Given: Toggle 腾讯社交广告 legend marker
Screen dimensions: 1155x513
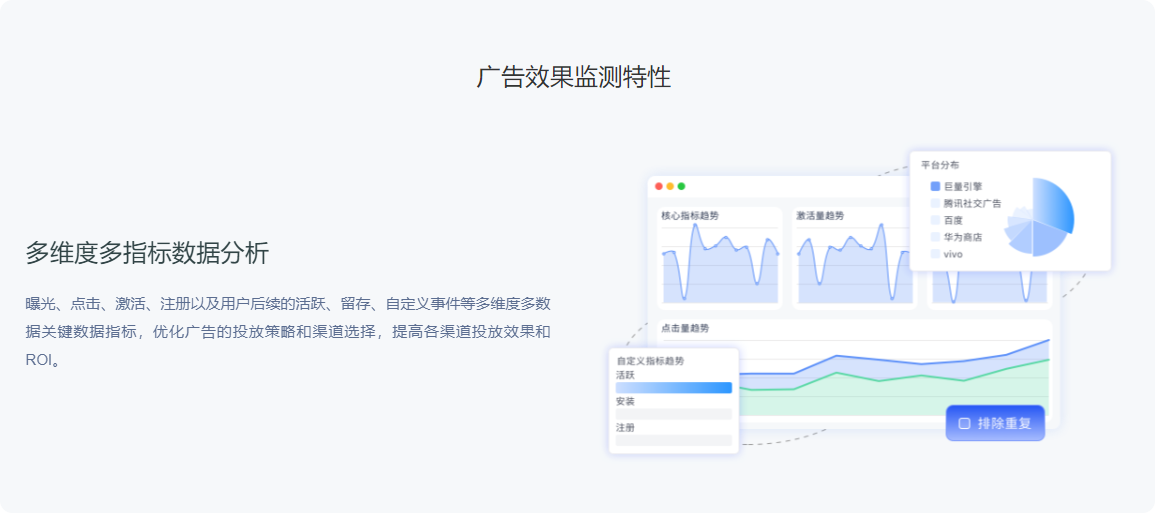Looking at the screenshot, I should (x=935, y=203).
